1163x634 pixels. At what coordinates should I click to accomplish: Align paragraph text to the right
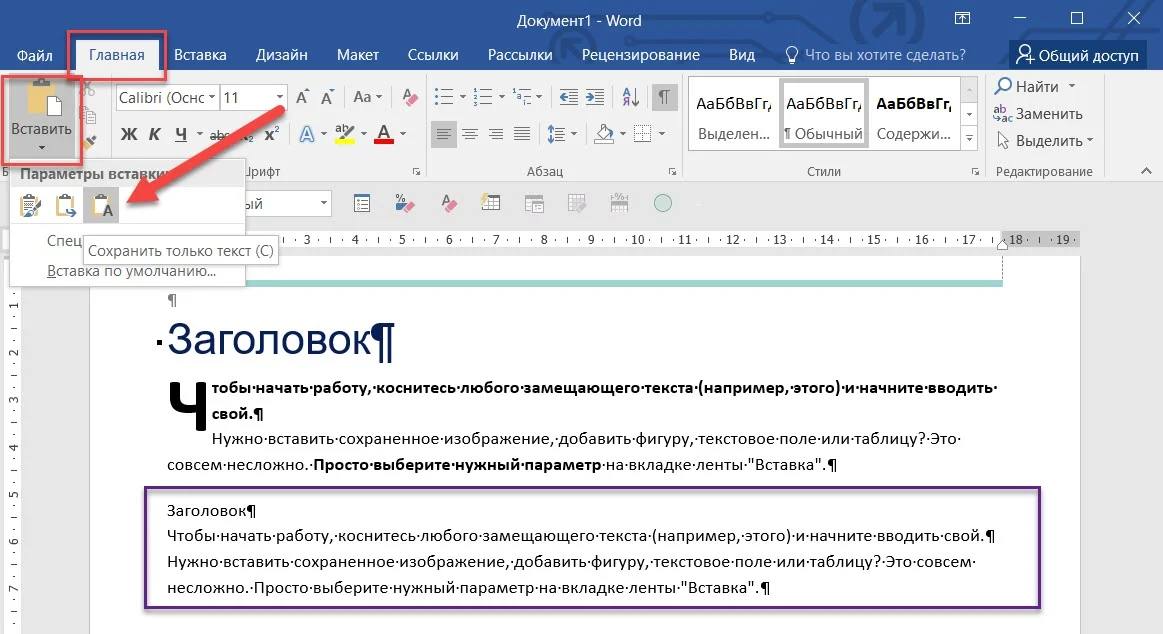click(x=495, y=134)
